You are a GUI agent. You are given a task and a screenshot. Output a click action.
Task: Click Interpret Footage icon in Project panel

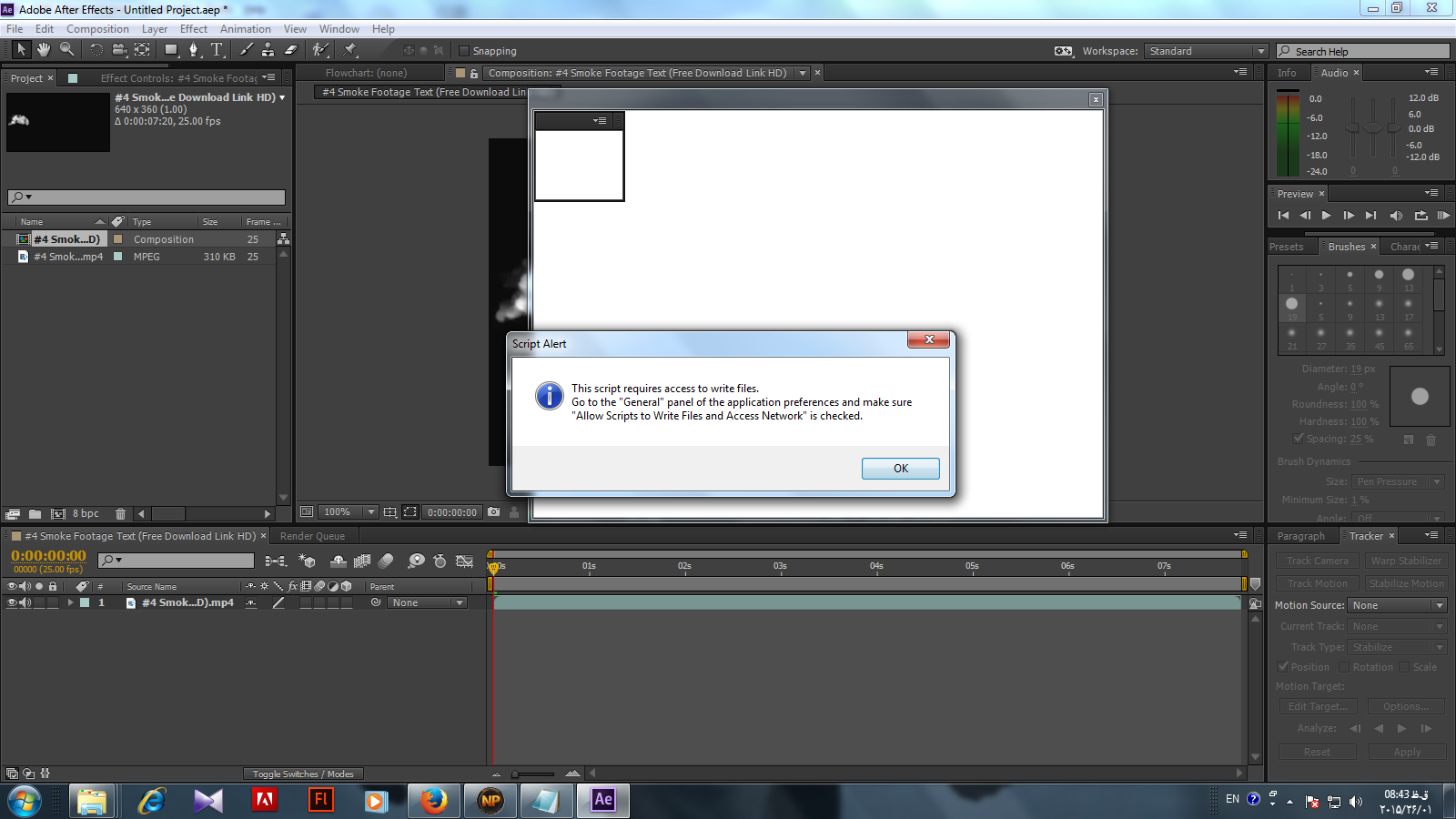(13, 514)
